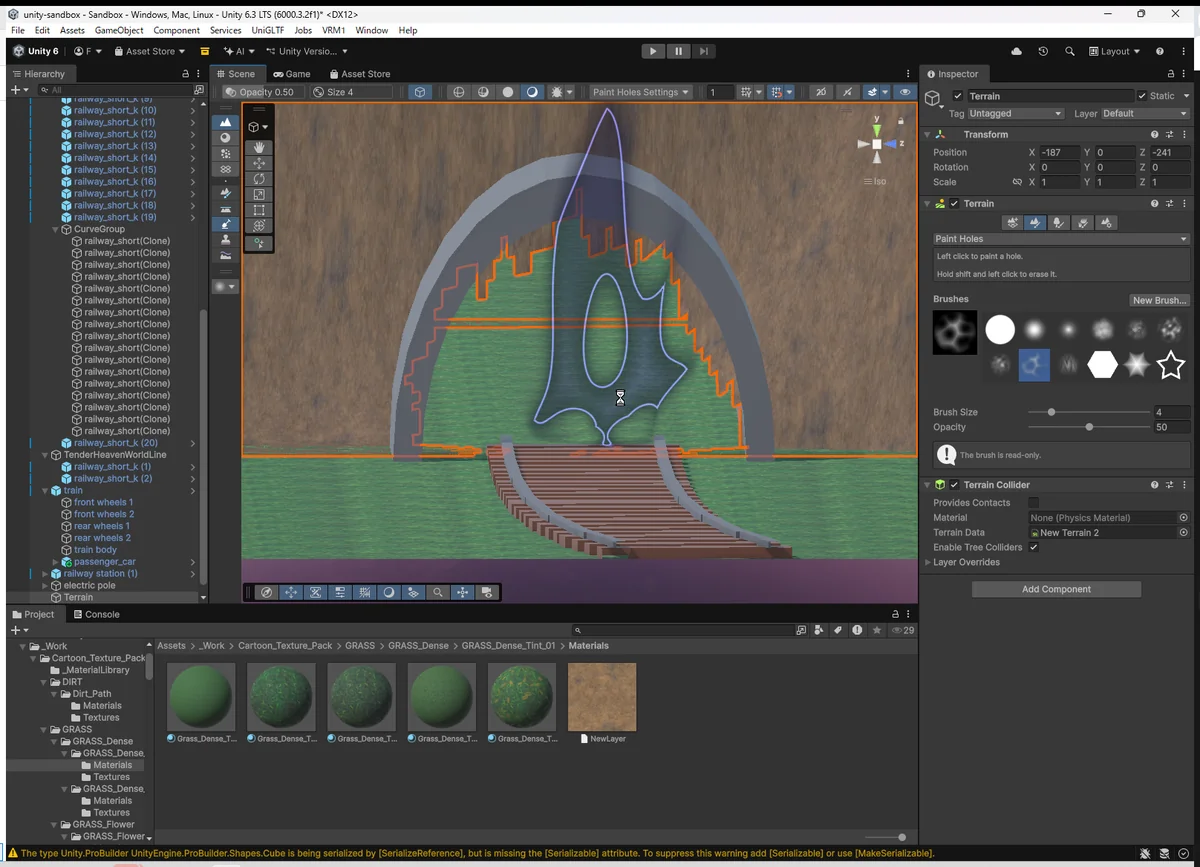Open the Layout dropdown
The height and width of the screenshot is (867, 1200).
(1115, 51)
